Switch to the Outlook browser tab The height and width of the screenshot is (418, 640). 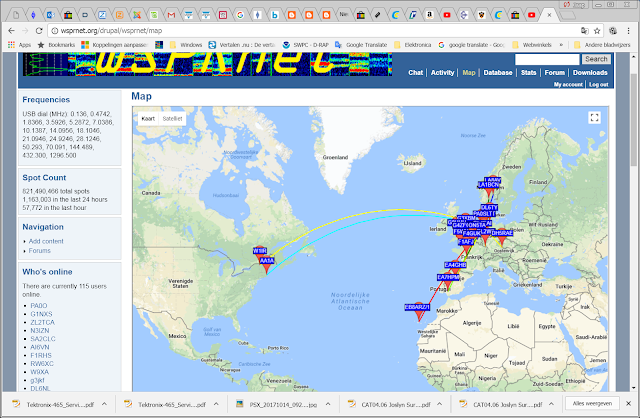click(50, 15)
